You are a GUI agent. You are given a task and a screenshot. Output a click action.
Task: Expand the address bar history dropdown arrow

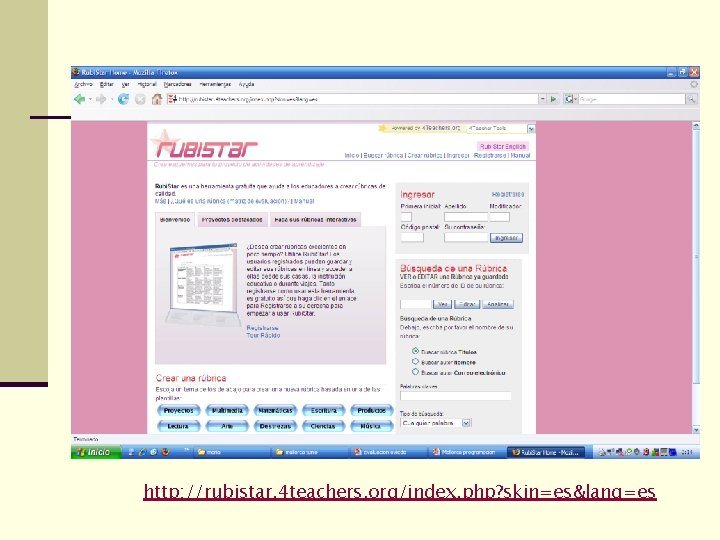pyautogui.click(x=542, y=99)
